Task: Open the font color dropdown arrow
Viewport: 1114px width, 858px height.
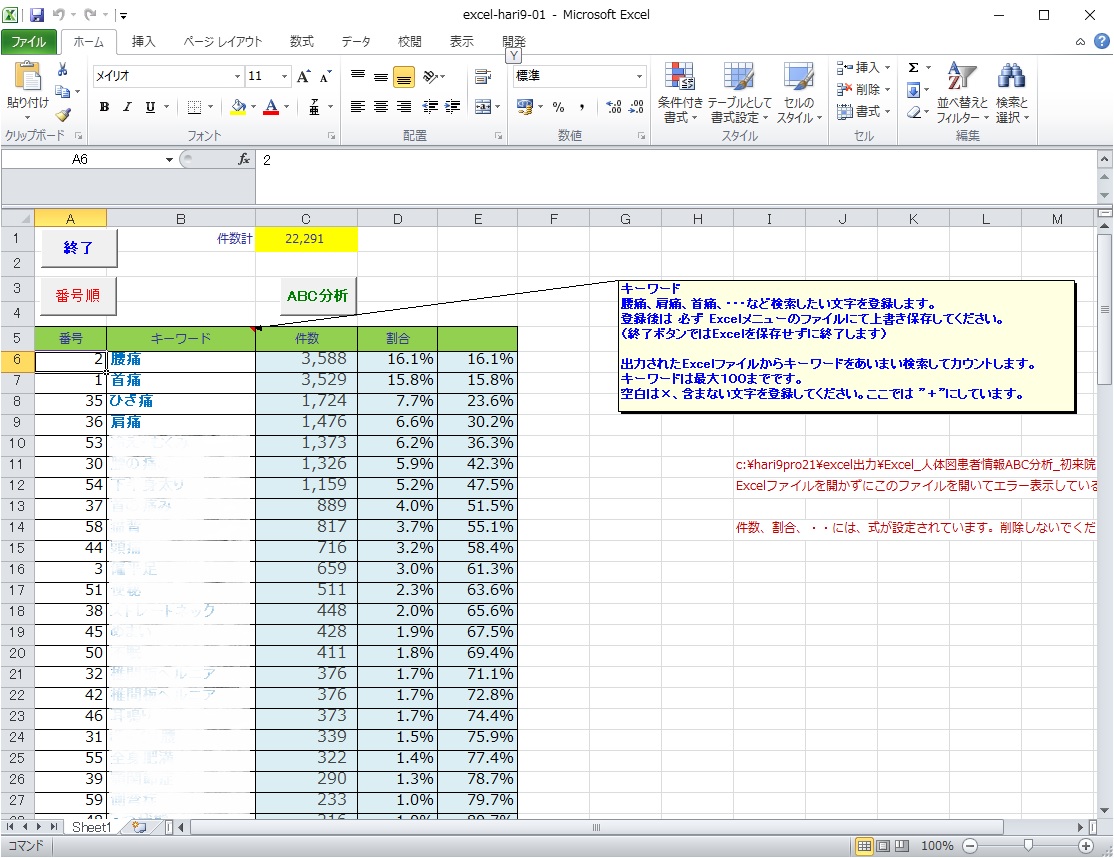Action: [286, 107]
